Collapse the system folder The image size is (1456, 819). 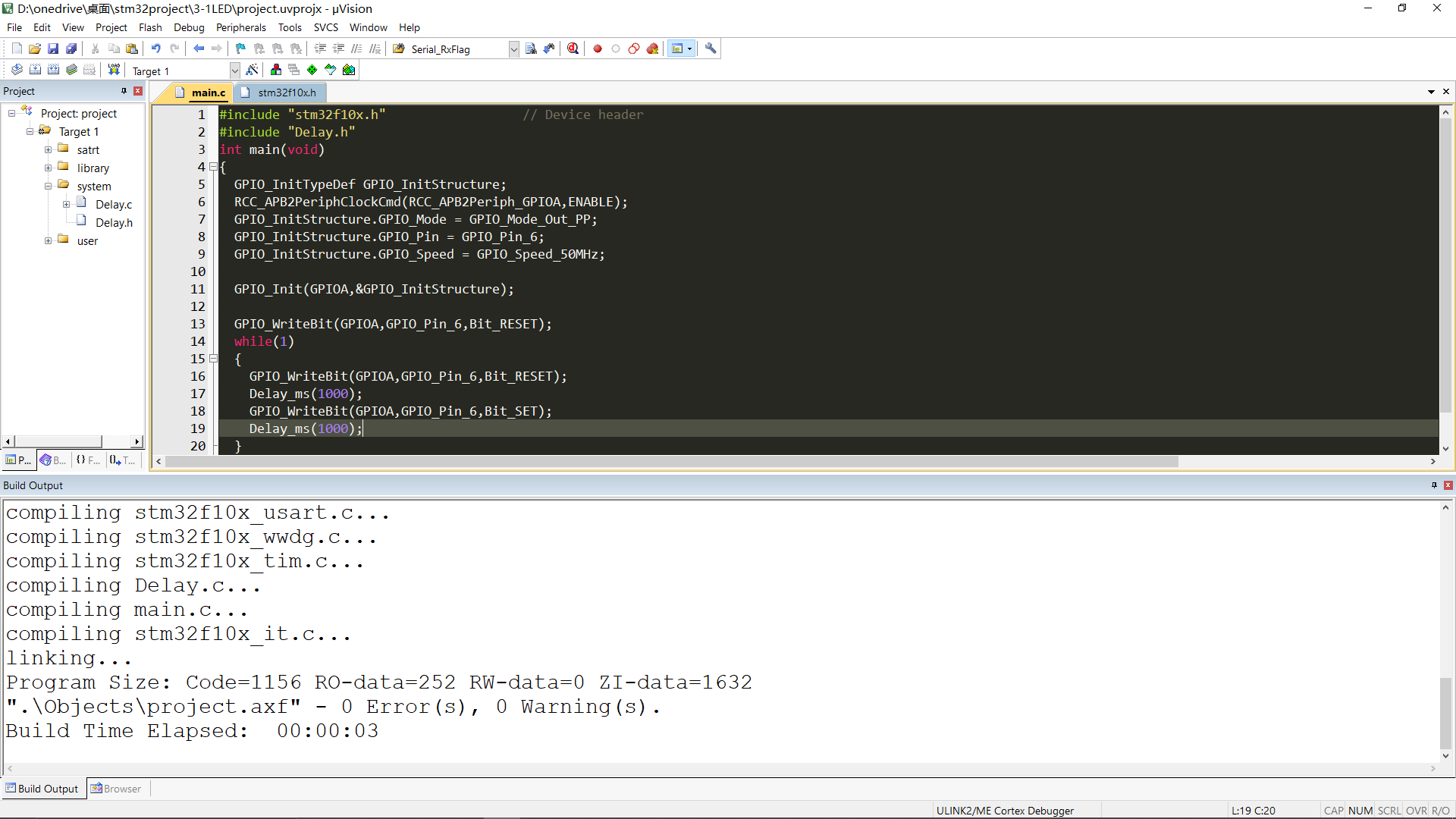tap(48, 187)
